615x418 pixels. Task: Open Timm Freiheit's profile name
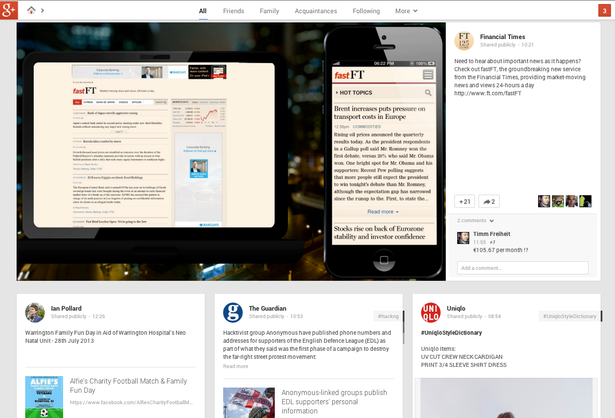[491, 234]
